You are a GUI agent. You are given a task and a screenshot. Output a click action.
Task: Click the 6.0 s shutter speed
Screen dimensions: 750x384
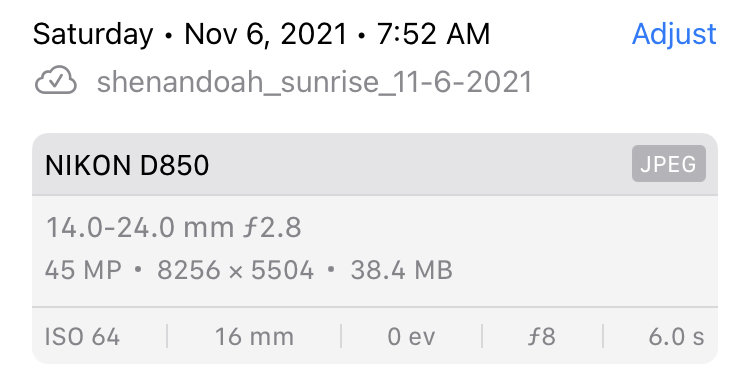676,337
